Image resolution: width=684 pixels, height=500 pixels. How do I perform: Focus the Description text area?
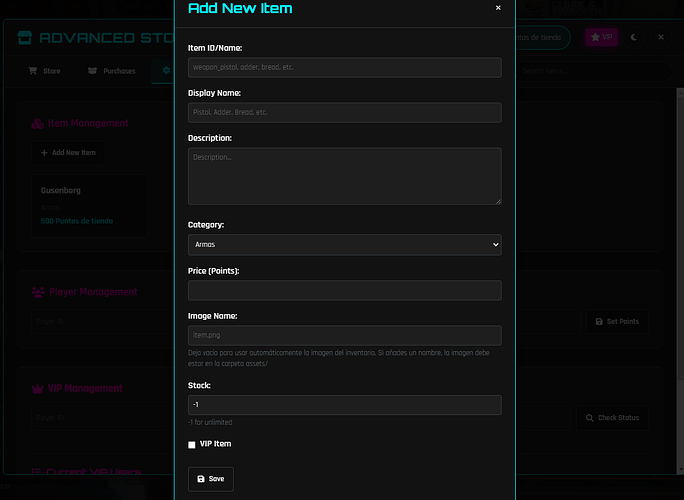tap(345, 176)
